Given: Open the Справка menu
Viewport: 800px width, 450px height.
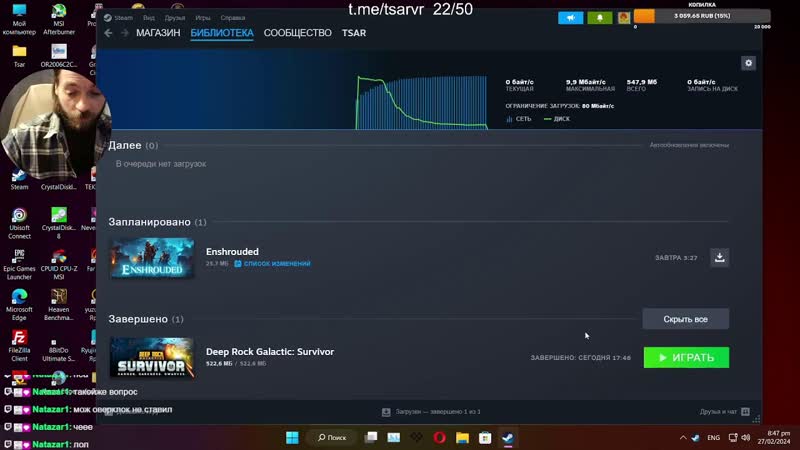Looking at the screenshot, I should click(x=233, y=18).
